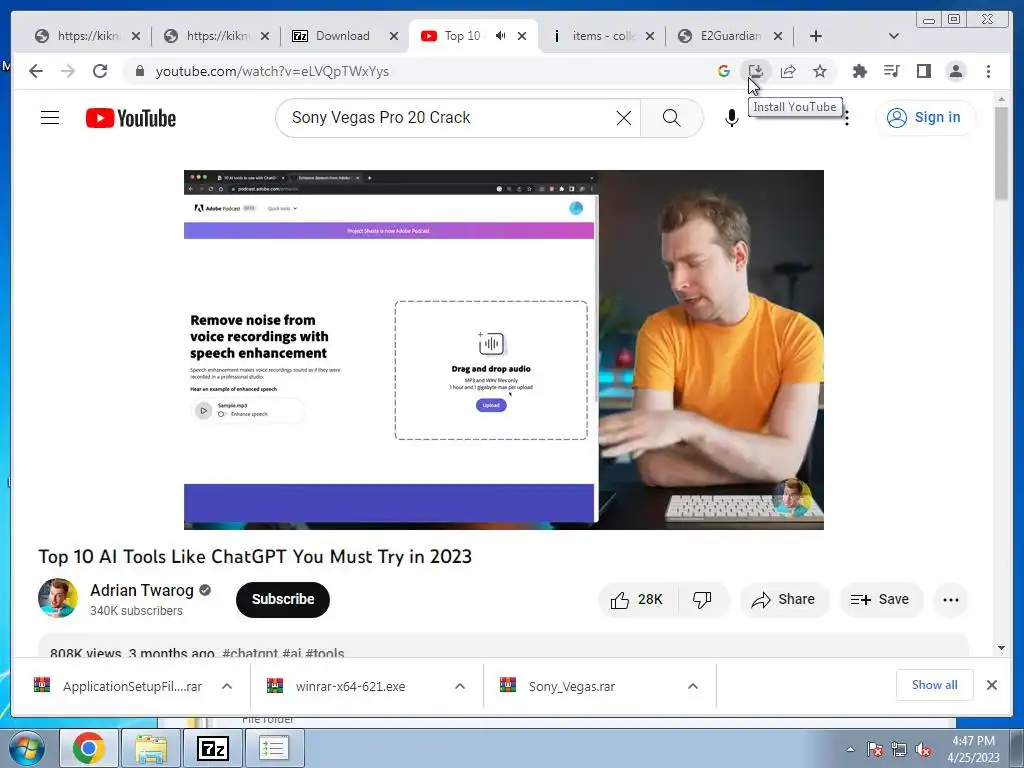Click the Google icon in address bar

click(x=724, y=71)
